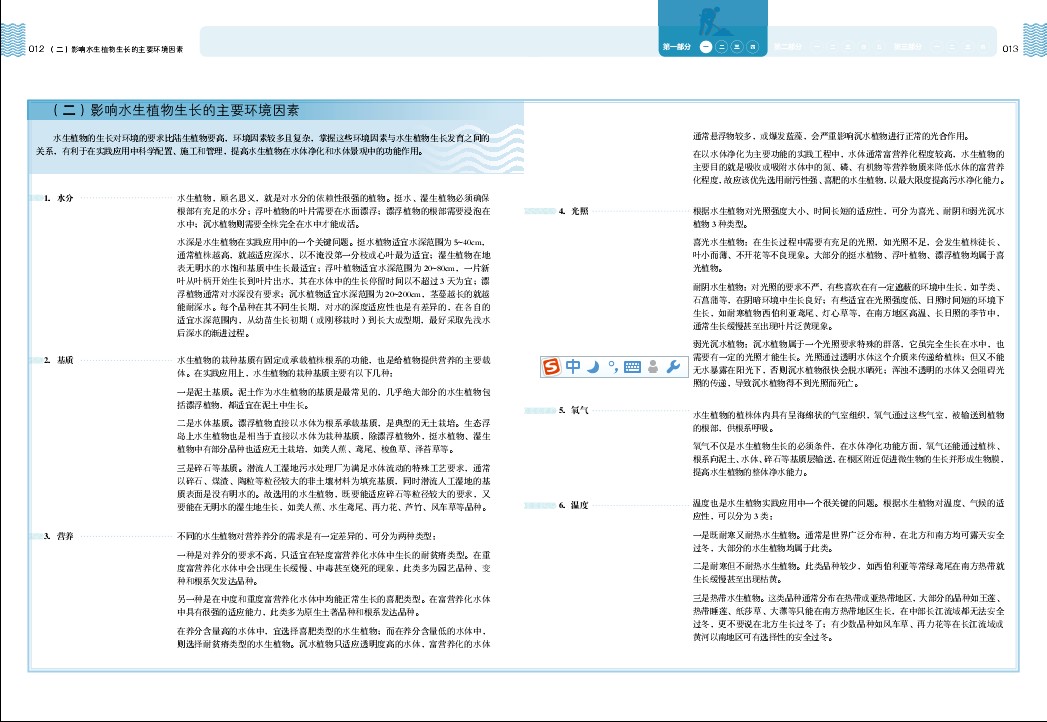Select chapter 一 circle under 第一部分

[707, 47]
